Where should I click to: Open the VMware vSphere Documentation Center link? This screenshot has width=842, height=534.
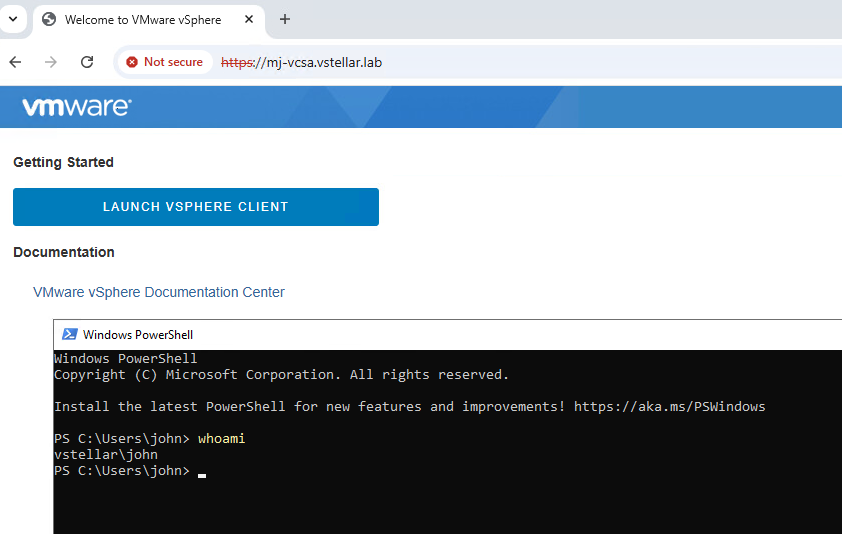coord(159,292)
